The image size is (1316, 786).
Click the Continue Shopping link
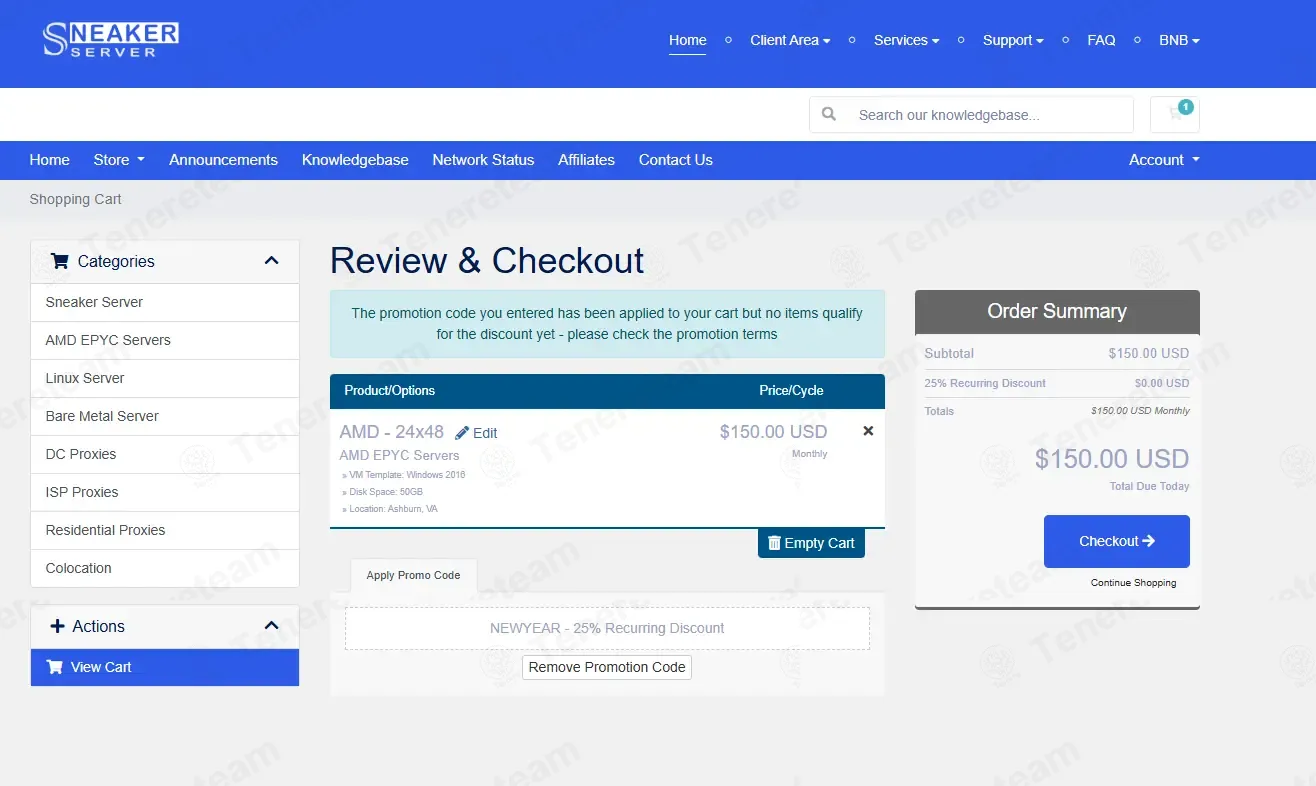[1133, 583]
